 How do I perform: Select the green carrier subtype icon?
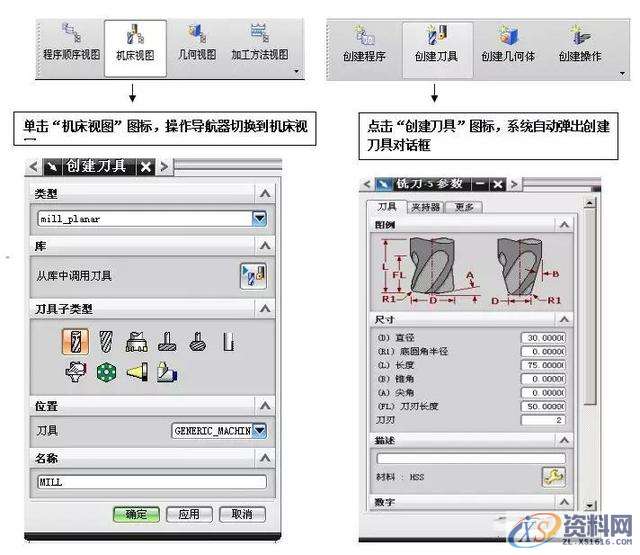click(x=106, y=372)
